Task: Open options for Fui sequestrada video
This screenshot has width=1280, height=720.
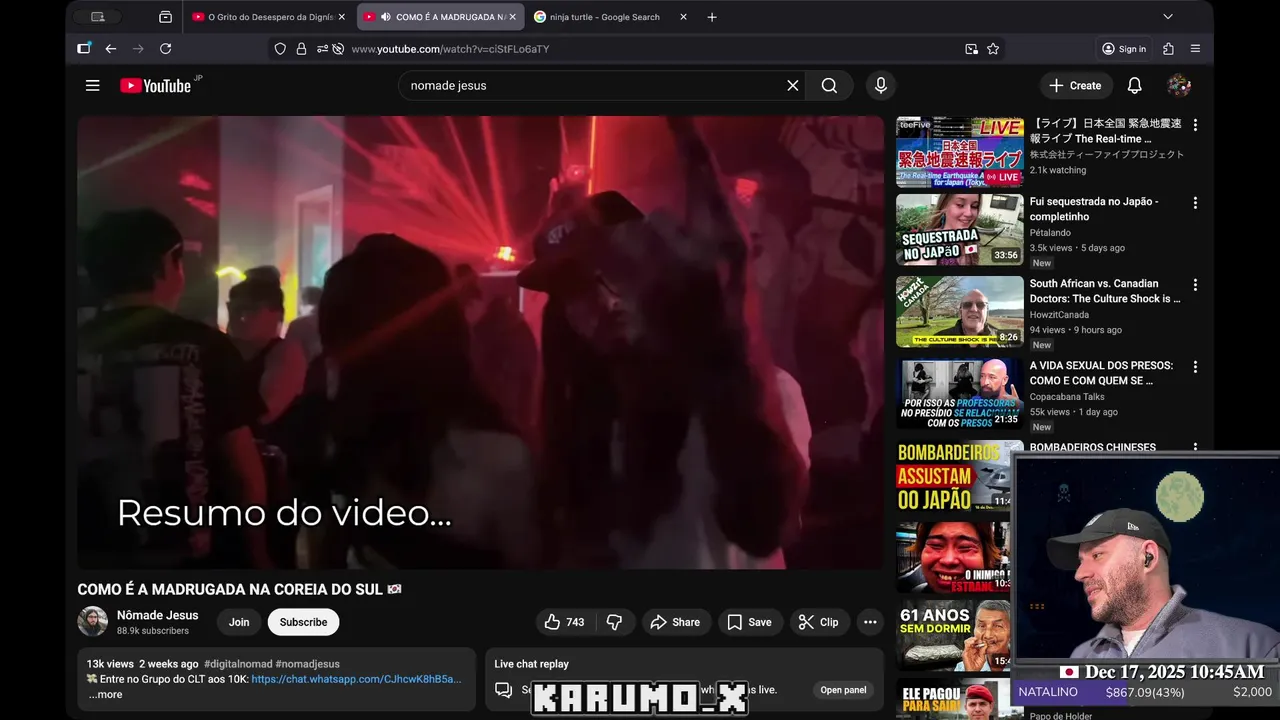Action: pyautogui.click(x=1195, y=203)
